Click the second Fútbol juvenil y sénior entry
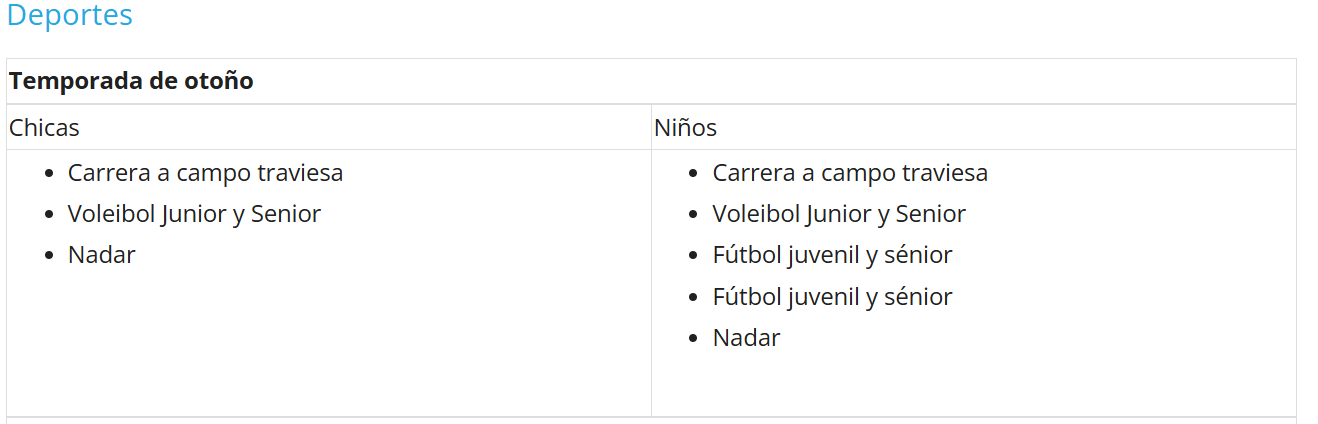Viewport: 1318px width, 424px height. coord(832,297)
